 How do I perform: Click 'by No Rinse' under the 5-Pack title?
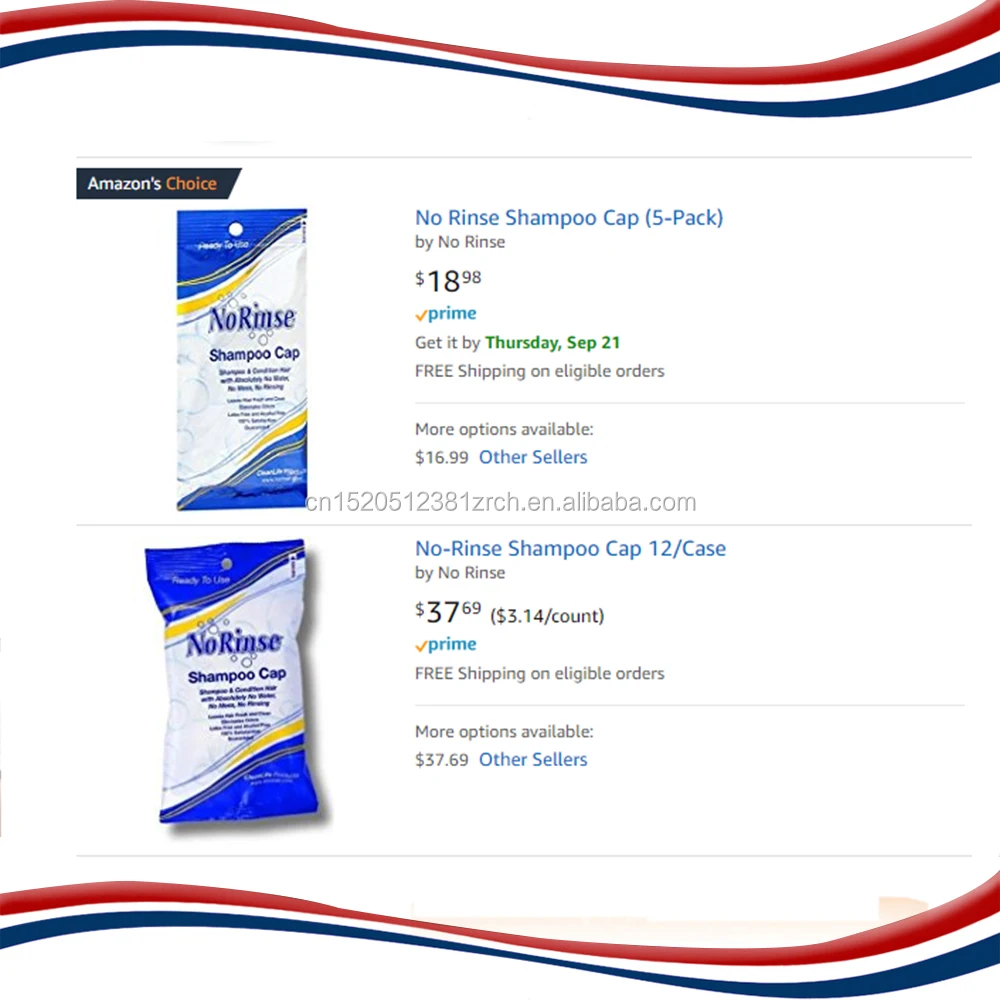click(x=460, y=242)
